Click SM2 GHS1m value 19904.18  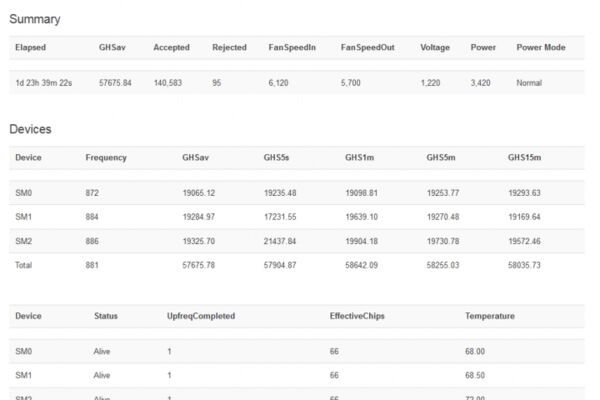point(362,242)
